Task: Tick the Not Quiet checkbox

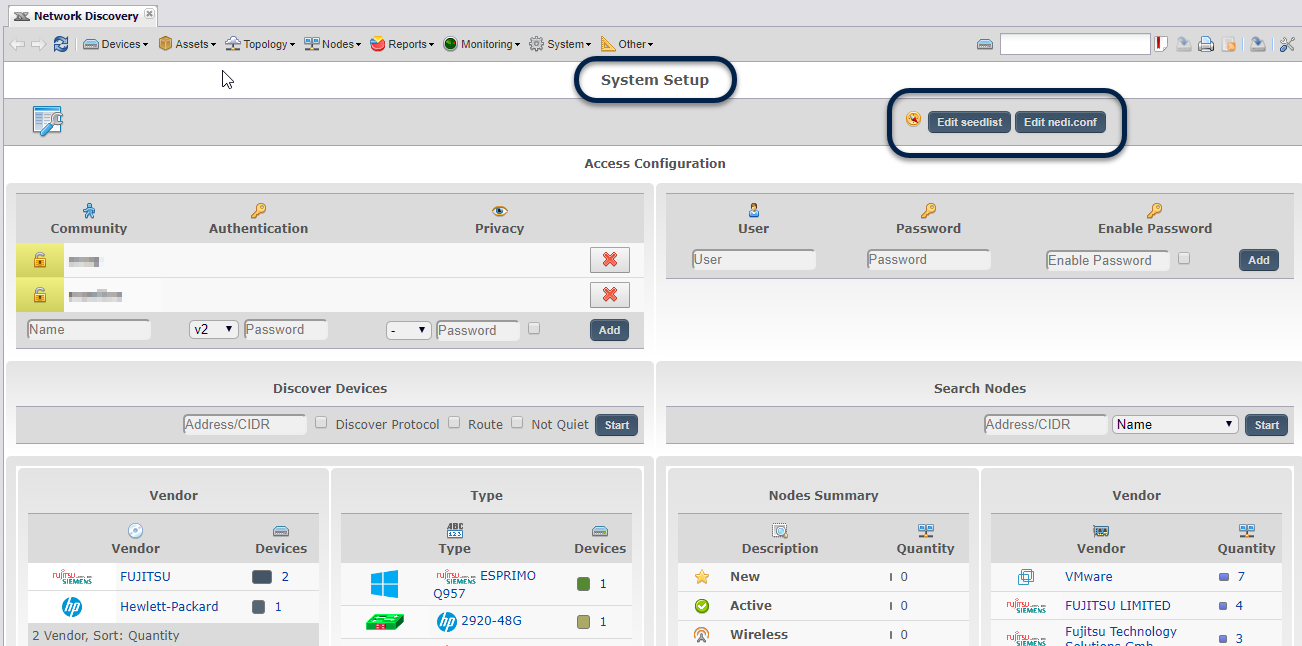Action: pyautogui.click(x=517, y=423)
